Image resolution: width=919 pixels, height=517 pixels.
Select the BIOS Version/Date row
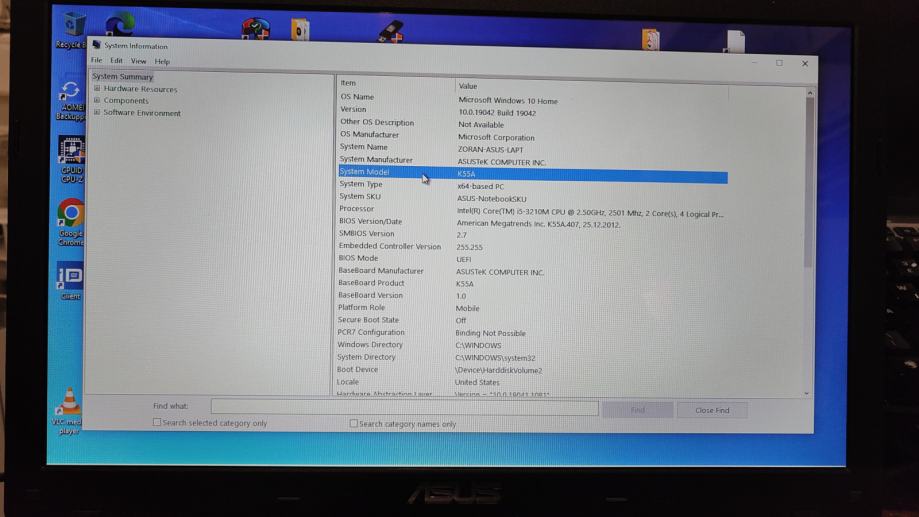533,223
